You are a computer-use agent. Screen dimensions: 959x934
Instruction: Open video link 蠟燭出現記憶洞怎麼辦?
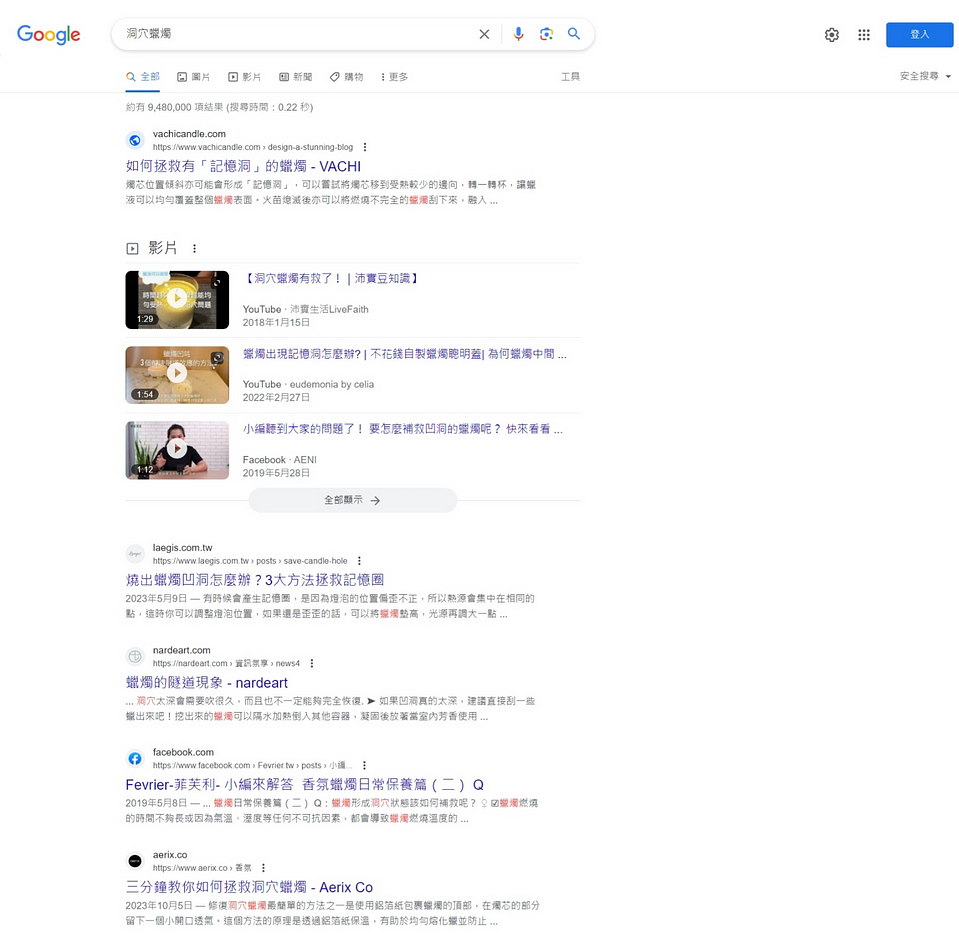(x=404, y=354)
